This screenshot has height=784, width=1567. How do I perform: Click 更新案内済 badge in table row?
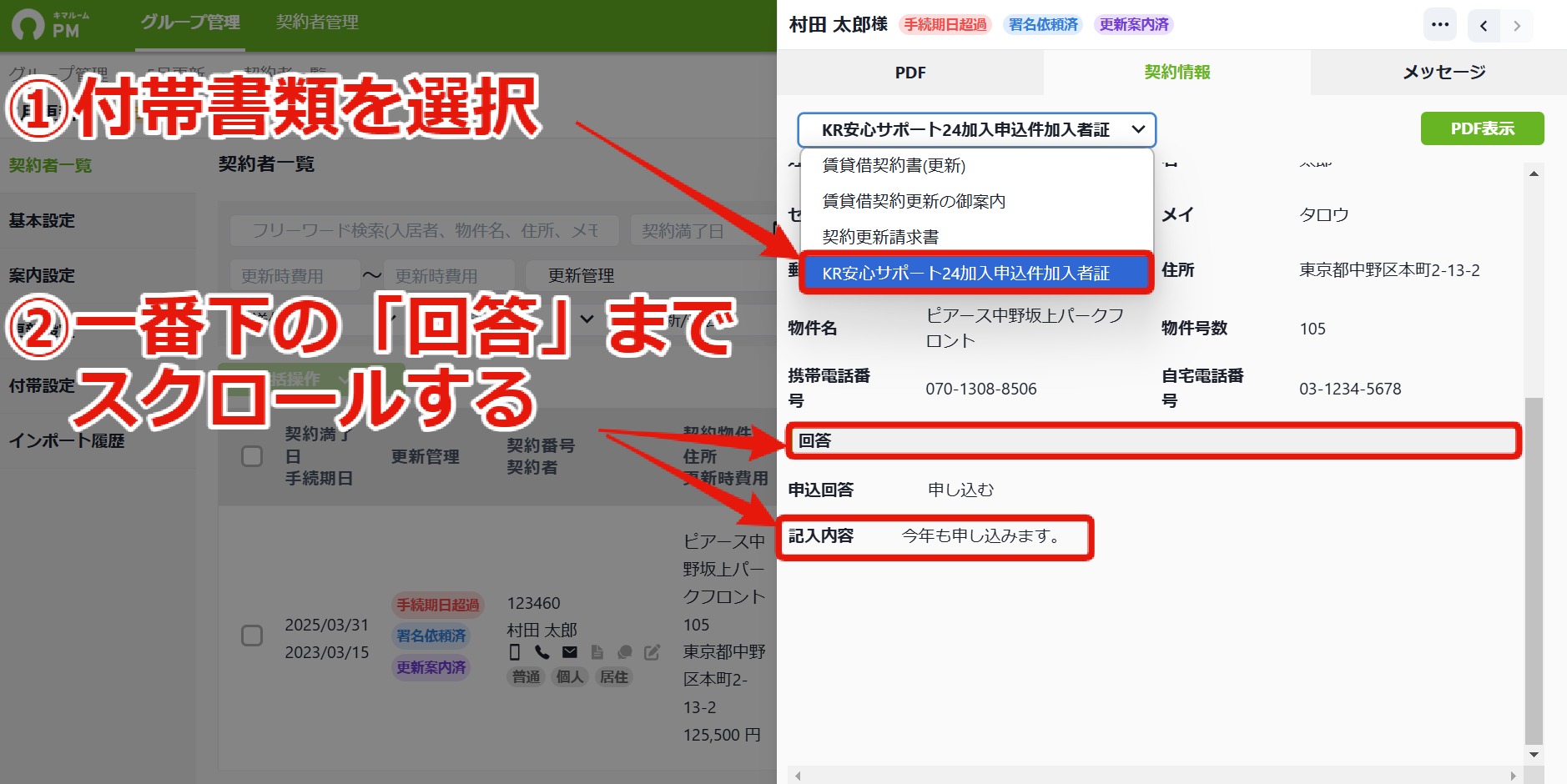point(431,667)
